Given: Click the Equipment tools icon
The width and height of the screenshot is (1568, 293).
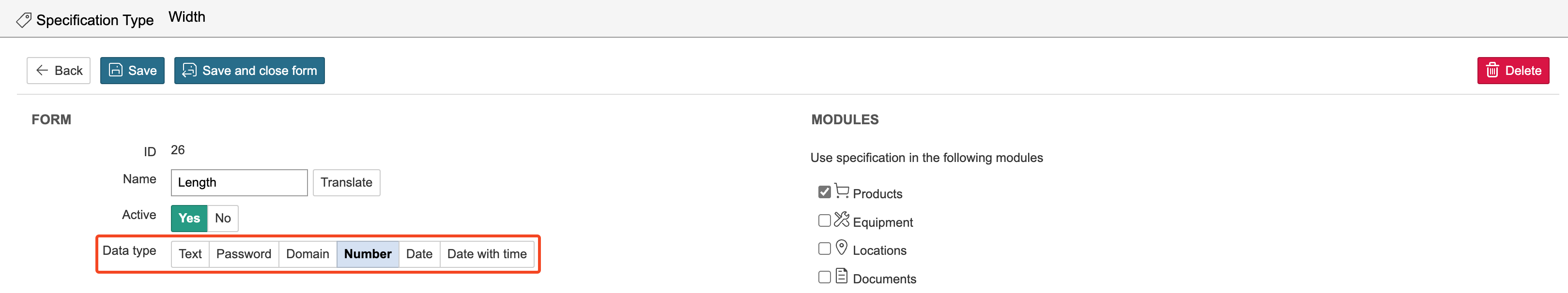Looking at the screenshot, I should click(842, 220).
